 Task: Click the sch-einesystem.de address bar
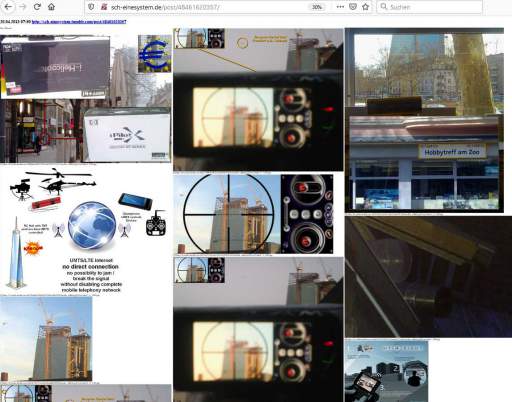coord(207,7)
